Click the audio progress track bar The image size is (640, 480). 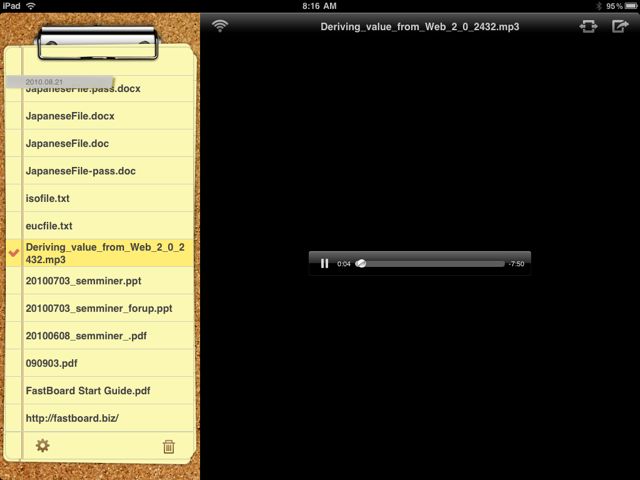[x=430, y=264]
